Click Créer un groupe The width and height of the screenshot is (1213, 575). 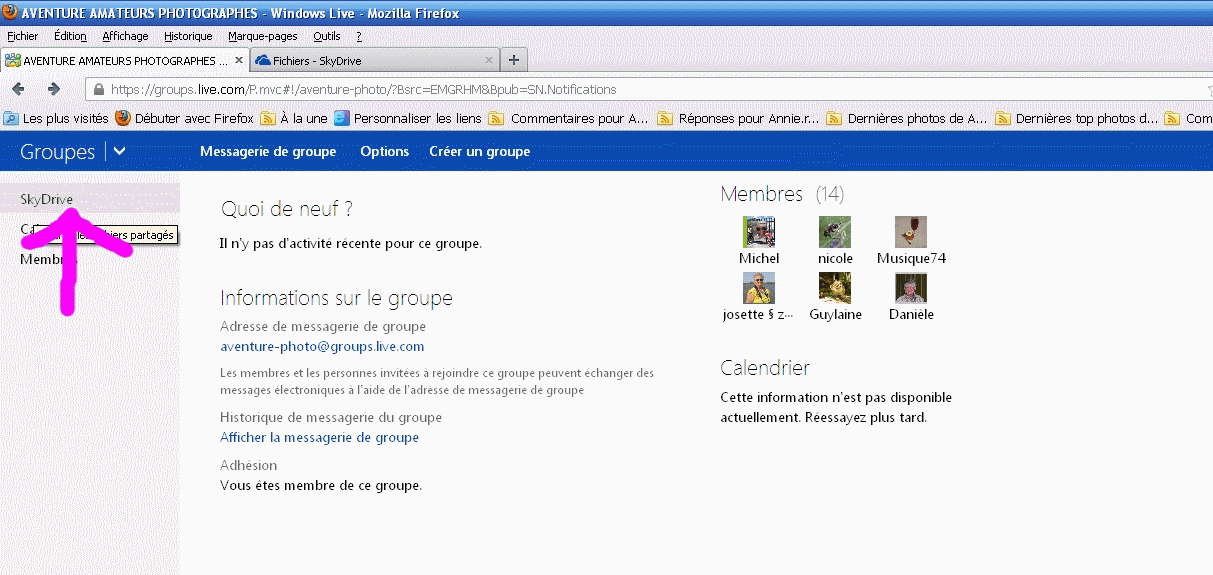pyautogui.click(x=480, y=152)
